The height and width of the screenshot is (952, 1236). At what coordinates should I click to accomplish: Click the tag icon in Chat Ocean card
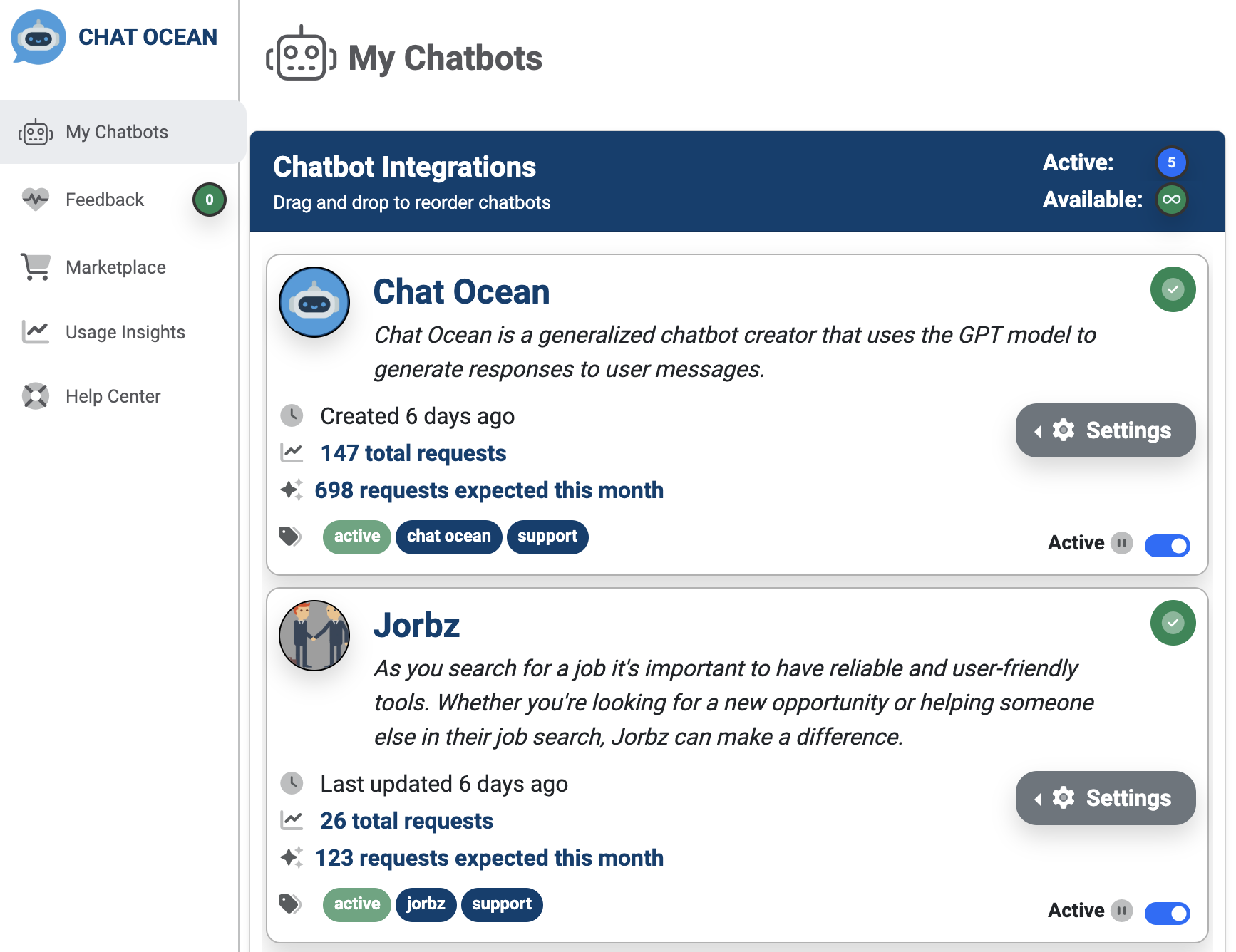[290, 536]
